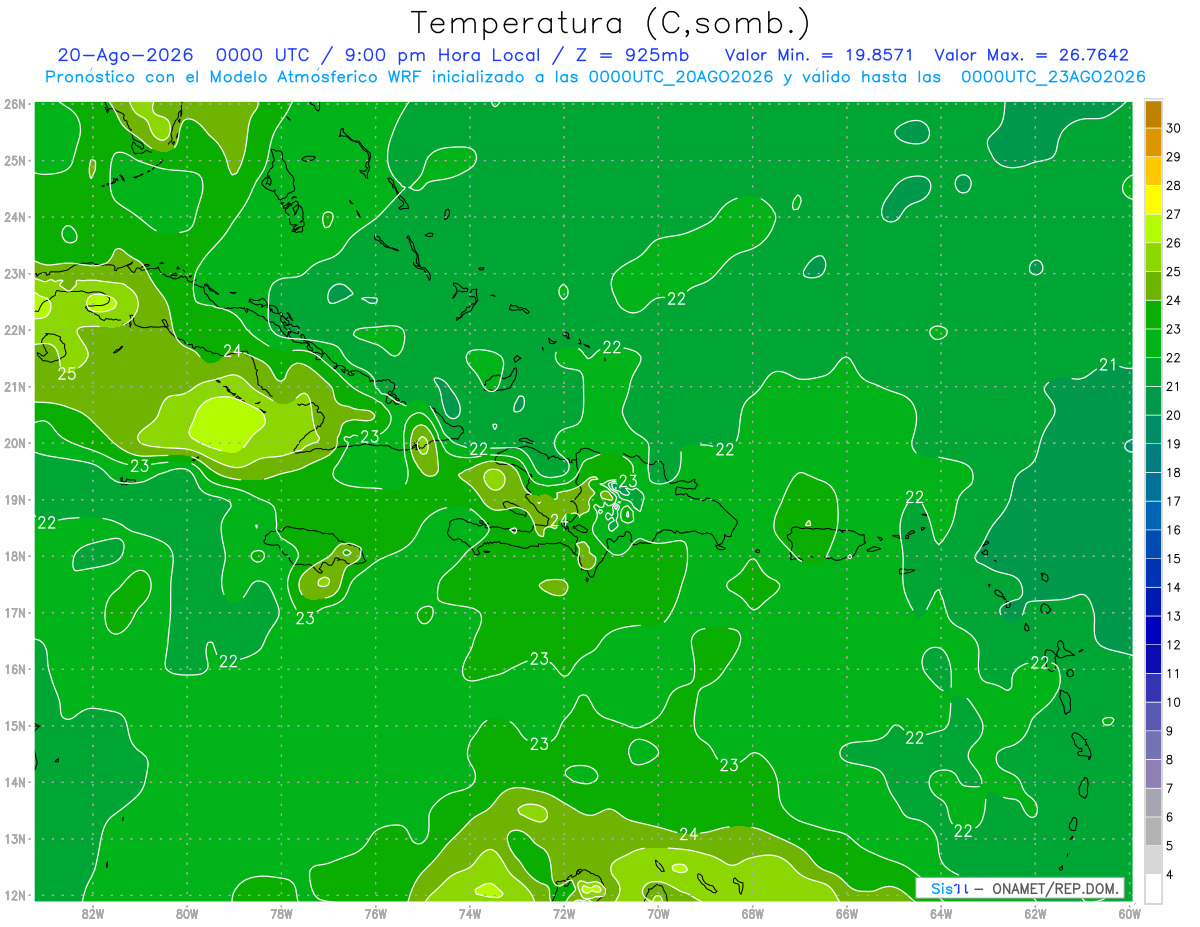The width and height of the screenshot is (1200, 927).
Task: Click the 70W longitude axis label
Action: 658,913
